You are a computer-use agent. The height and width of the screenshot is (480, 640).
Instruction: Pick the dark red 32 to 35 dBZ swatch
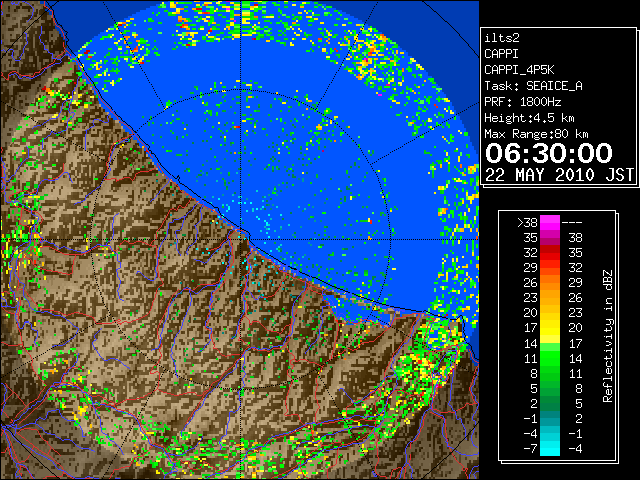(x=550, y=253)
